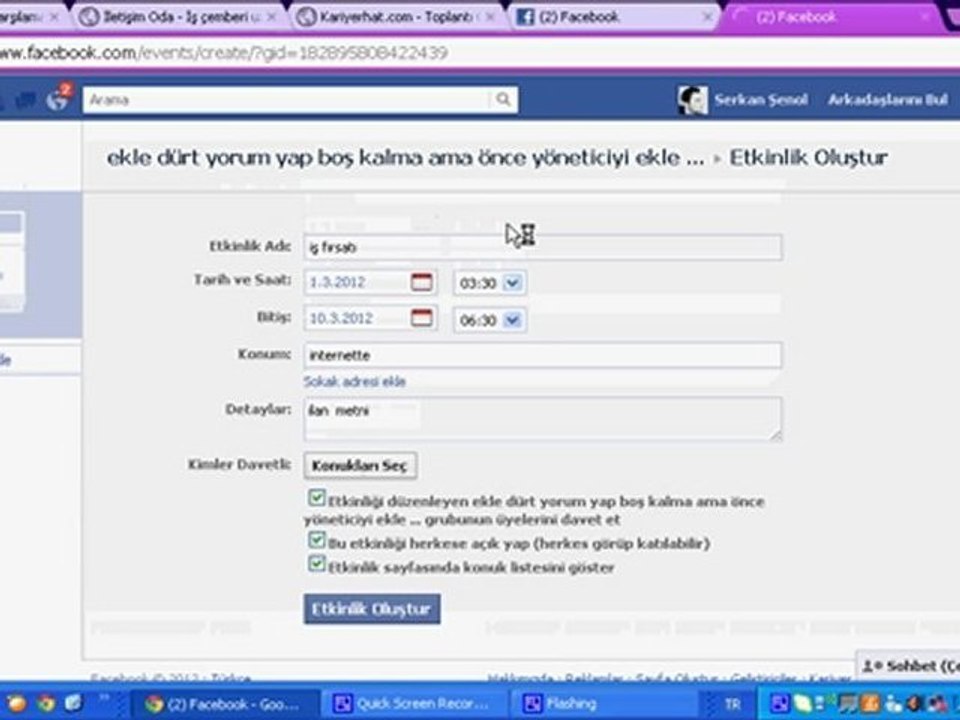Open the Flashing taskbar item
960x720 pixels.
(x=603, y=703)
